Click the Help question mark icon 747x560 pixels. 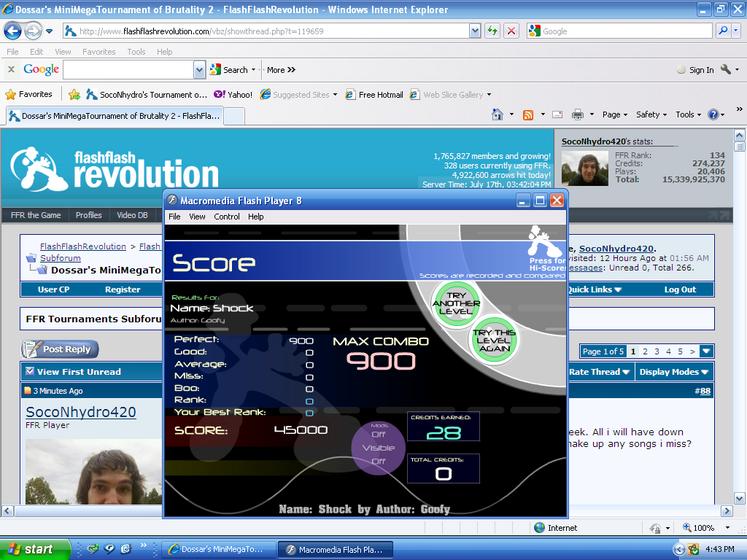tap(713, 114)
